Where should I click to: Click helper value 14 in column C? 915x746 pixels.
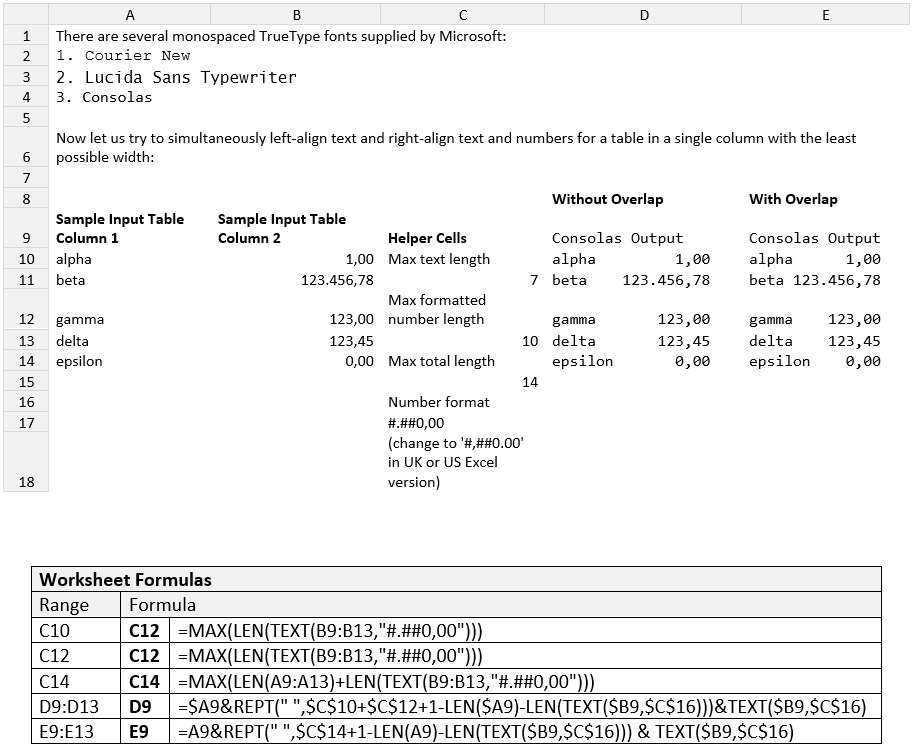click(x=530, y=382)
